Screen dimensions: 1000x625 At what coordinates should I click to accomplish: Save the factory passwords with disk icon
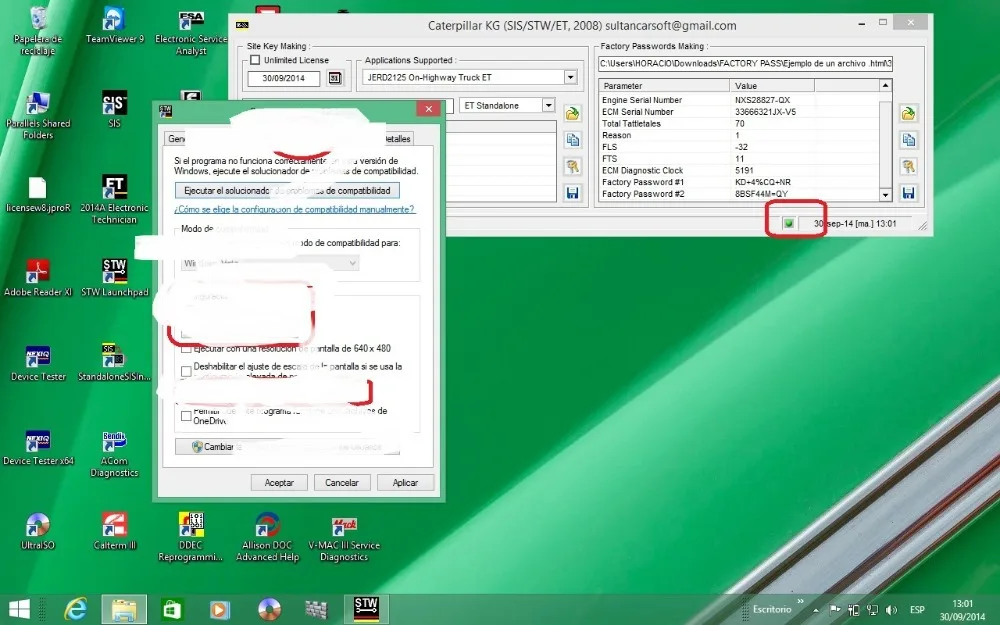click(908, 193)
